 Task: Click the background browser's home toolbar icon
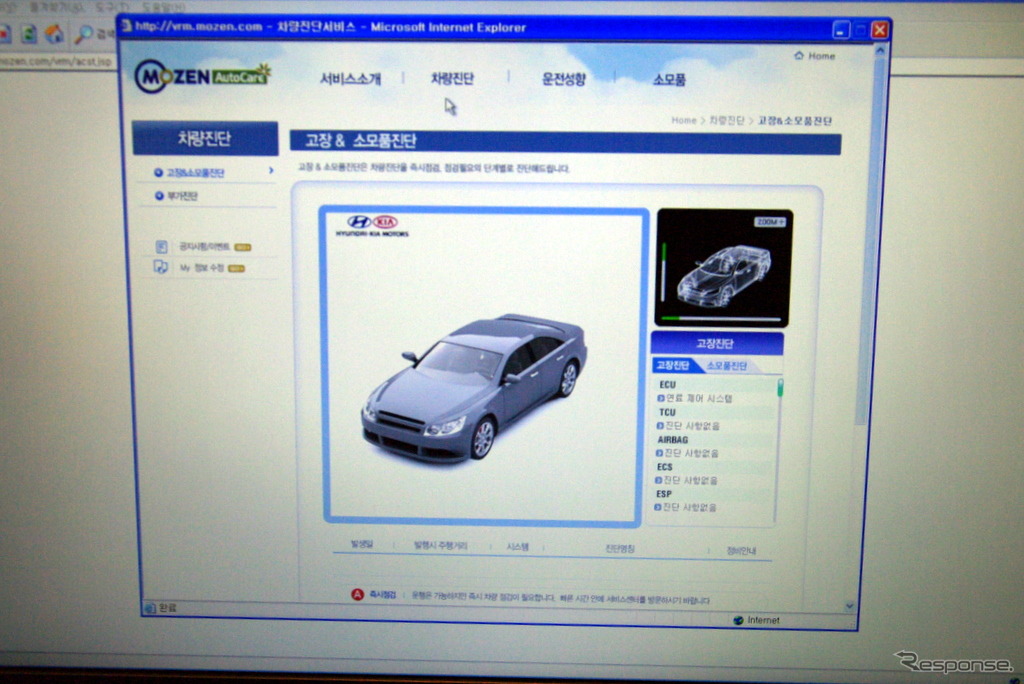click(x=54, y=34)
